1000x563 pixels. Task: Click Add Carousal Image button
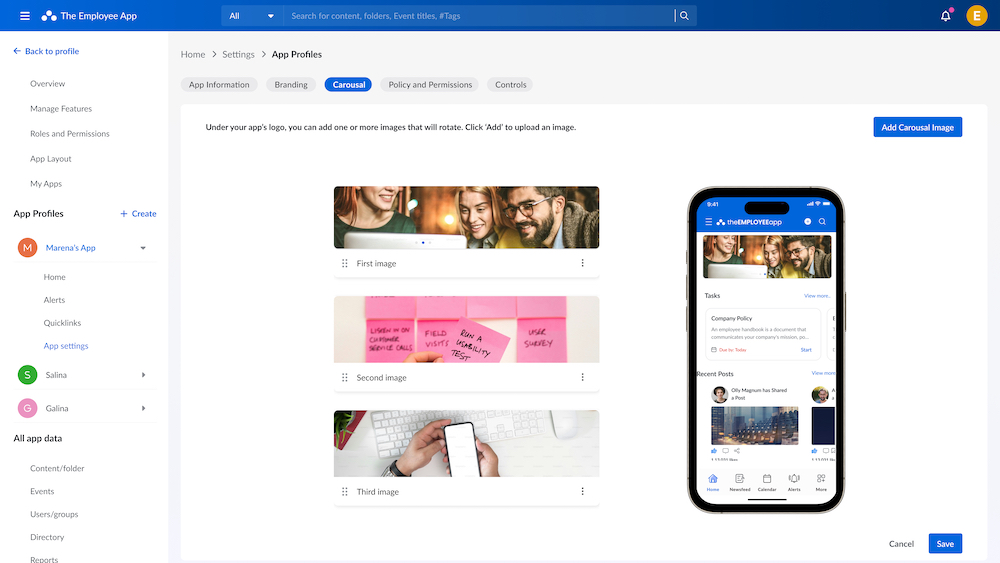coord(917,127)
